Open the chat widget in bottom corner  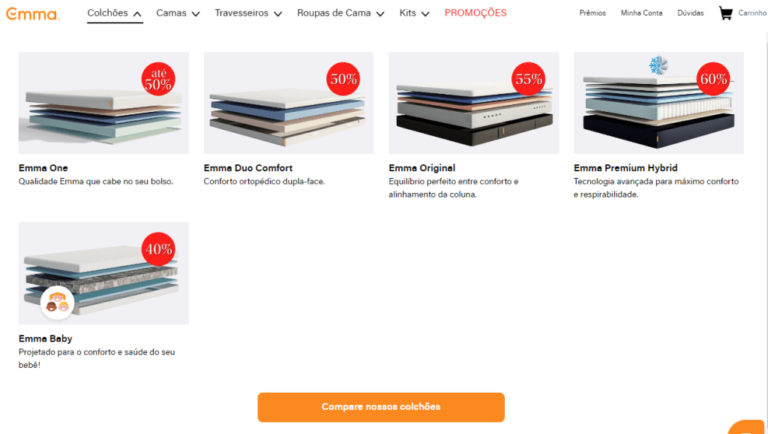point(749,428)
